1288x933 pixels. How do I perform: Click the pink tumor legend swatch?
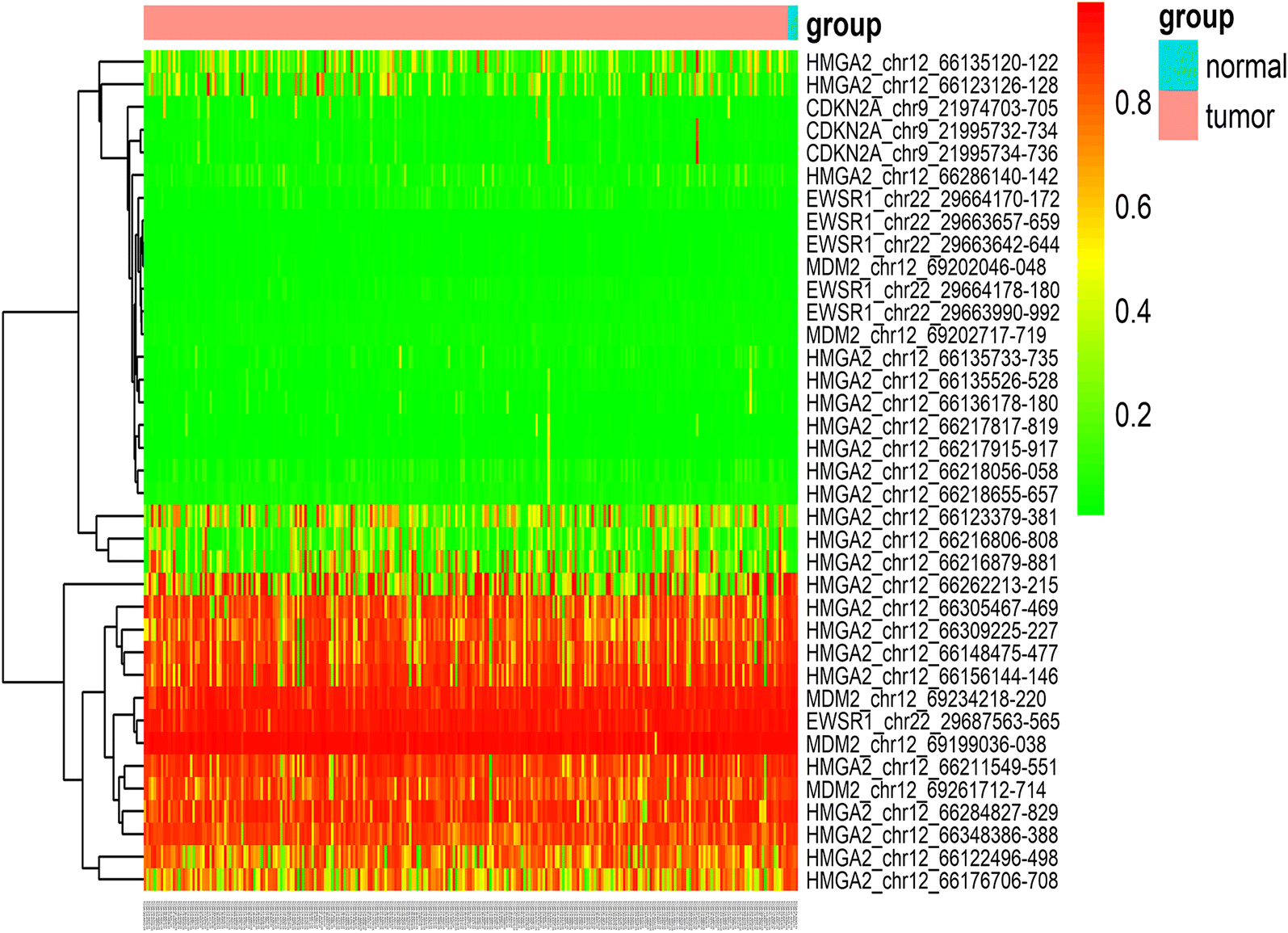[x=1178, y=115]
